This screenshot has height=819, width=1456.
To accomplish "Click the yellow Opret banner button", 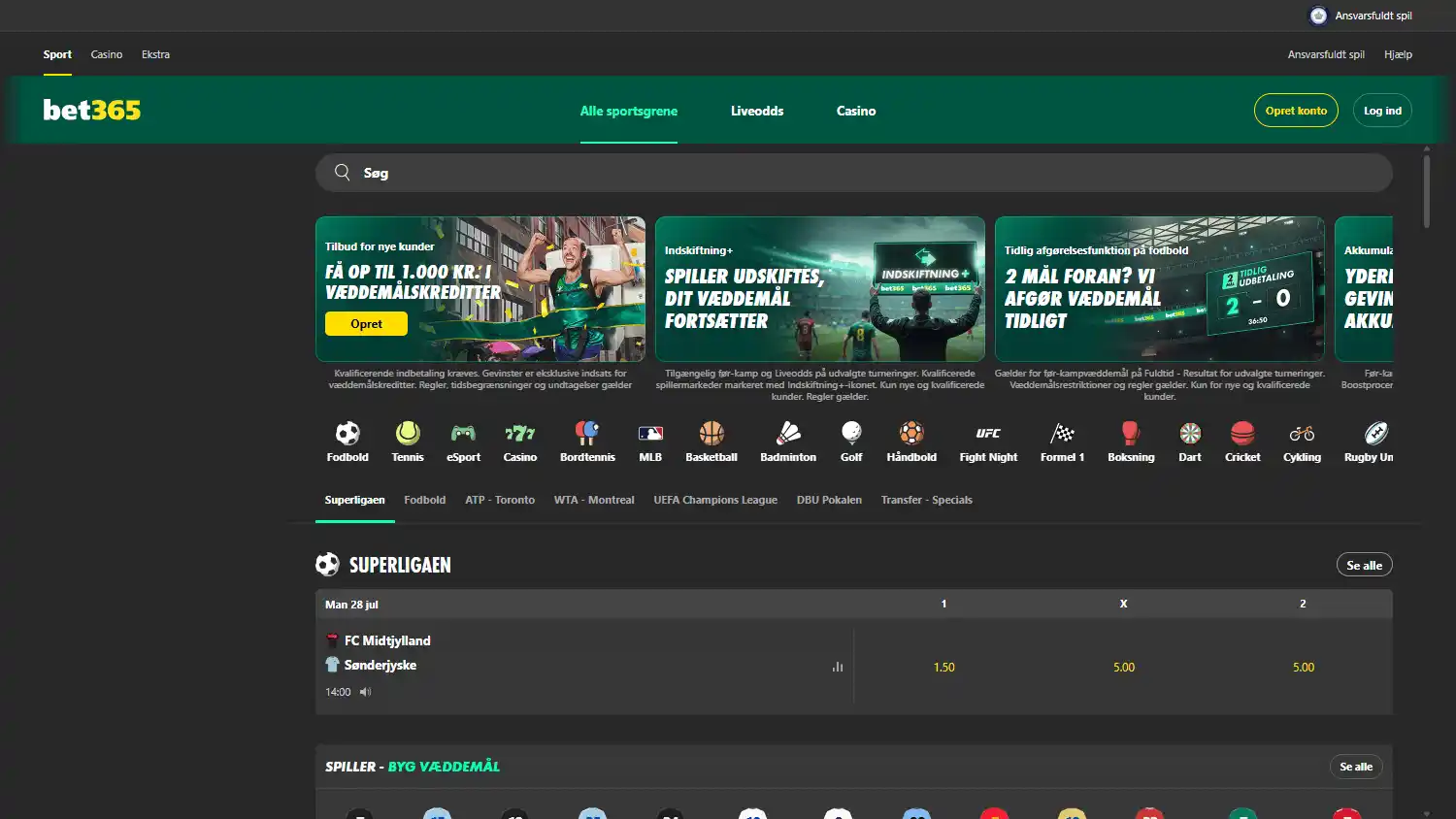I will [x=366, y=324].
